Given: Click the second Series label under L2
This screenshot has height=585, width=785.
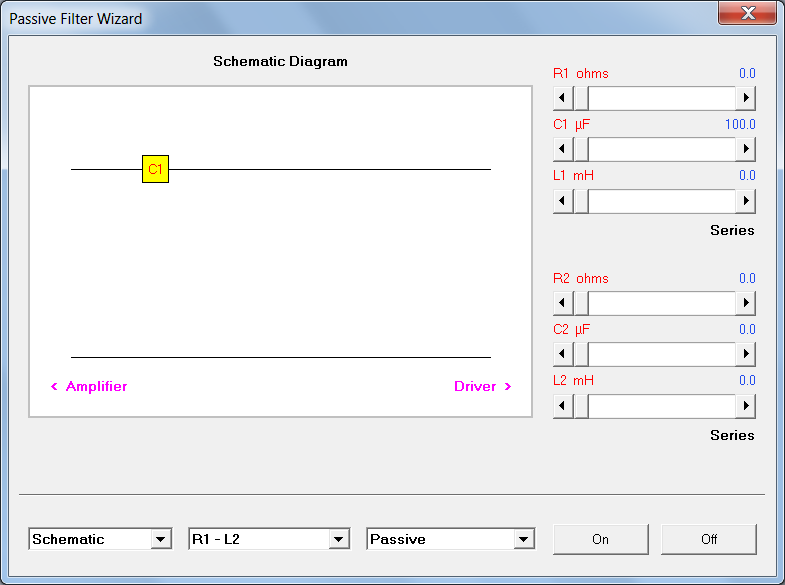Looking at the screenshot, I should pyautogui.click(x=732, y=435).
